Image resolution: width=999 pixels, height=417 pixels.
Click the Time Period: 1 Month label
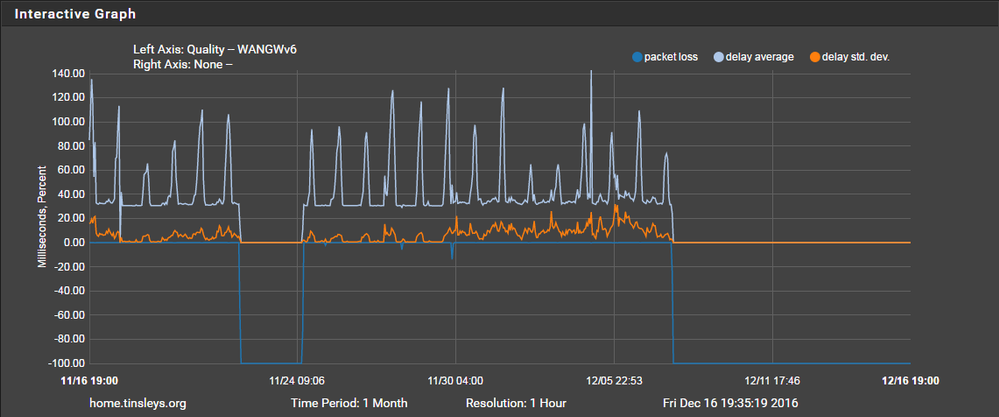[349, 403]
